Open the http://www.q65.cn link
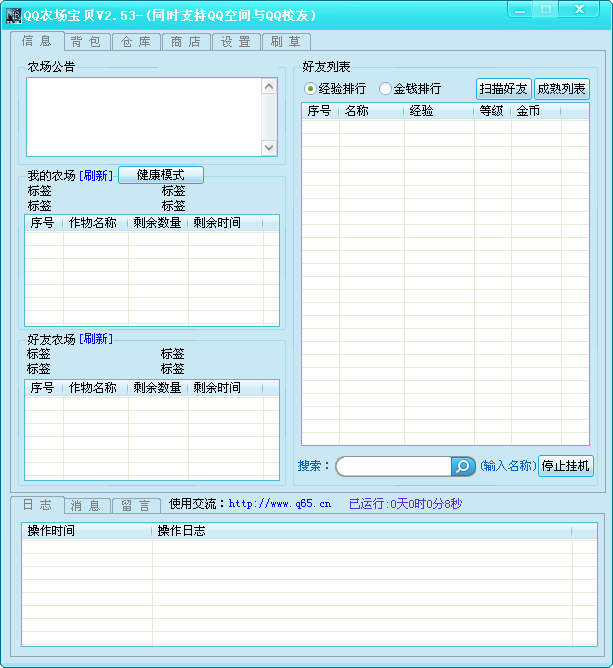 pyautogui.click(x=280, y=504)
